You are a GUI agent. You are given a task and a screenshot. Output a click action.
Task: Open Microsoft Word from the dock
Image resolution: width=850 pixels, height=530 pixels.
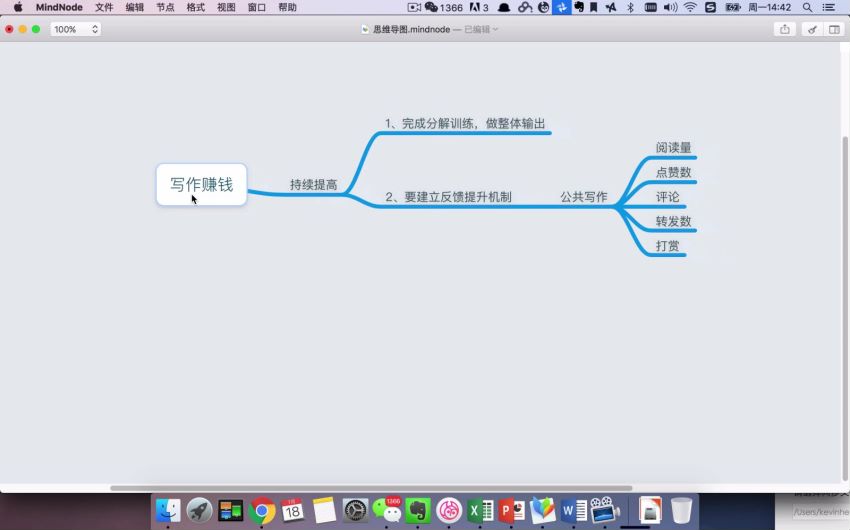tap(574, 510)
